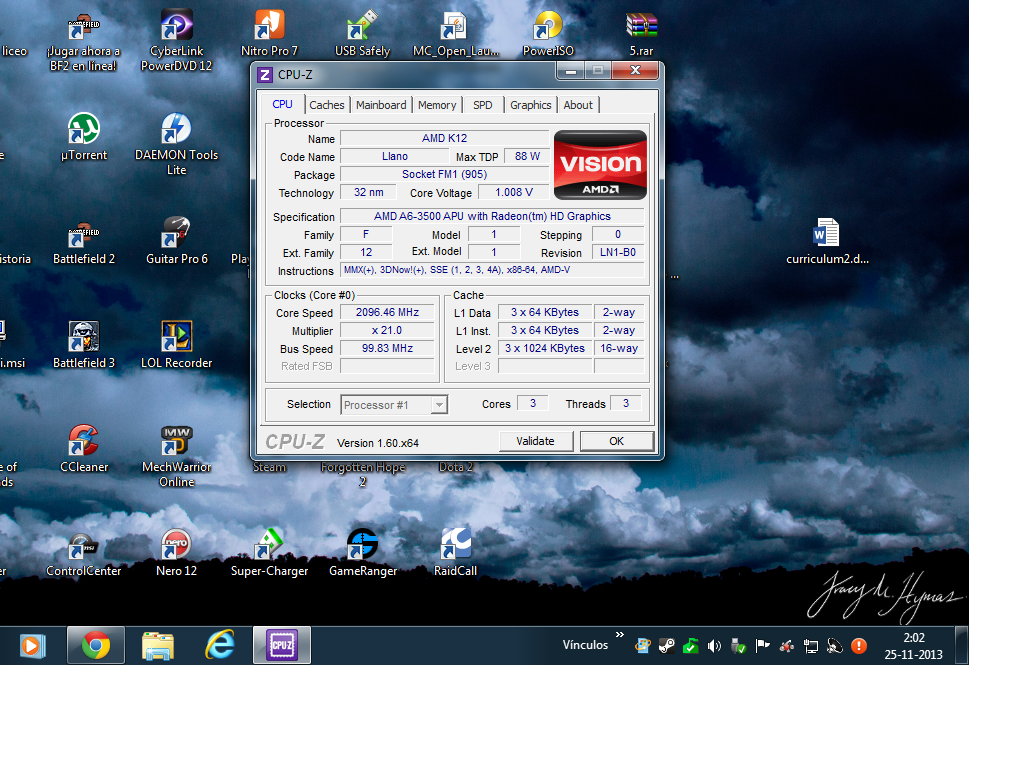Select the LOL Recorder desktop icon
Image resolution: width=1024 pixels, height=768 pixels.
click(176, 345)
